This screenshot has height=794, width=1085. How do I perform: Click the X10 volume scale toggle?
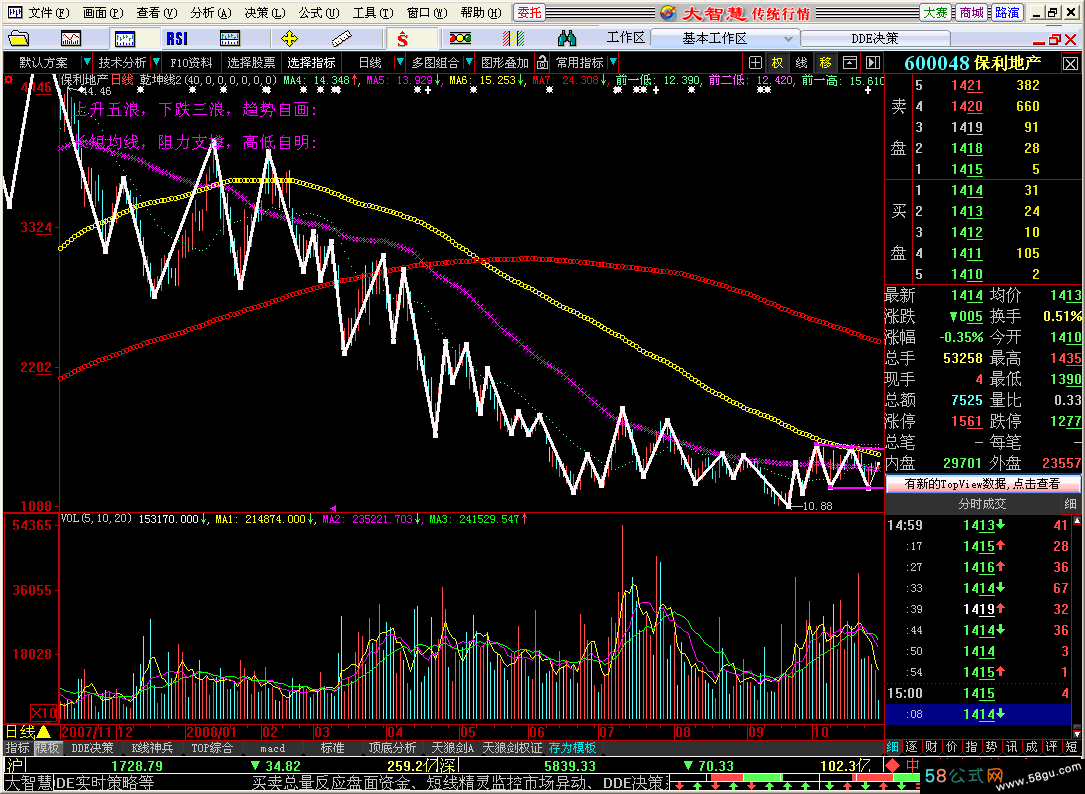pos(44,713)
